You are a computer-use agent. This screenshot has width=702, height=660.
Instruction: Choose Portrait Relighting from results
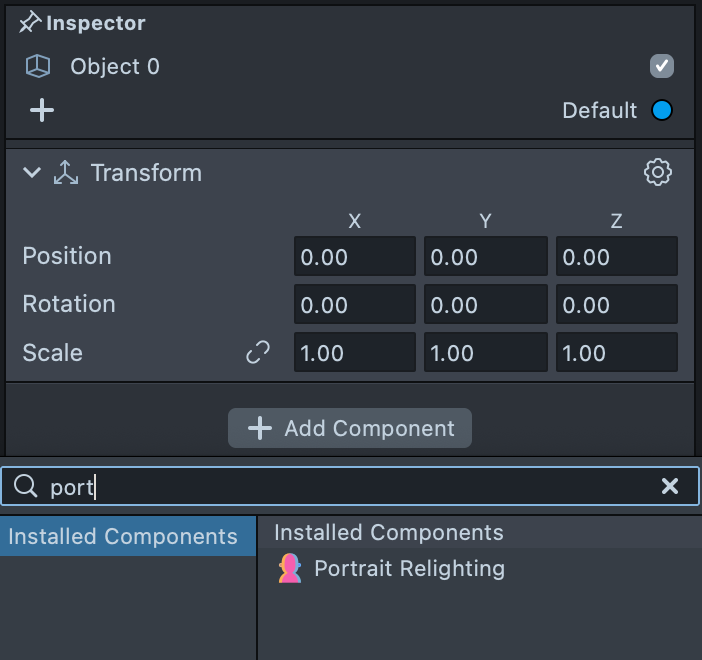tap(409, 569)
